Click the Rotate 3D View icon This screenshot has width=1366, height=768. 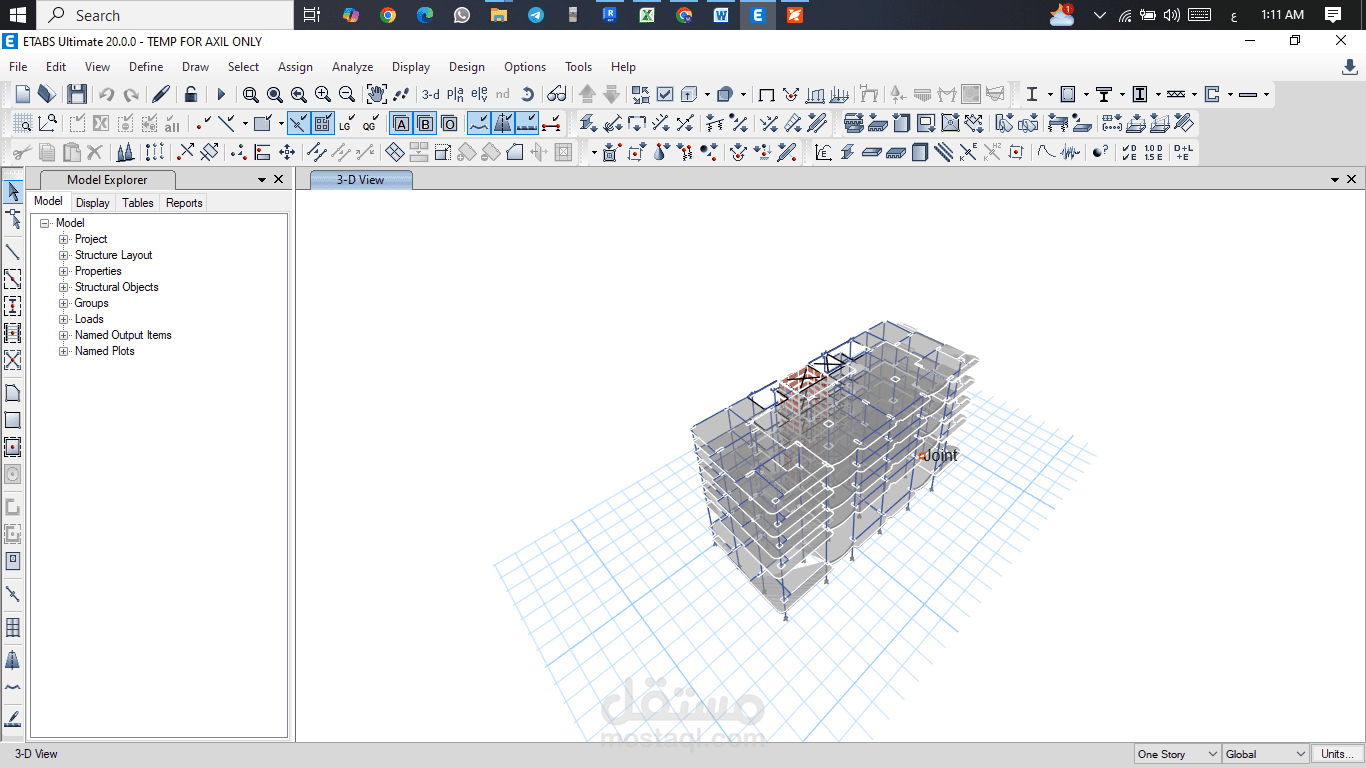[527, 94]
